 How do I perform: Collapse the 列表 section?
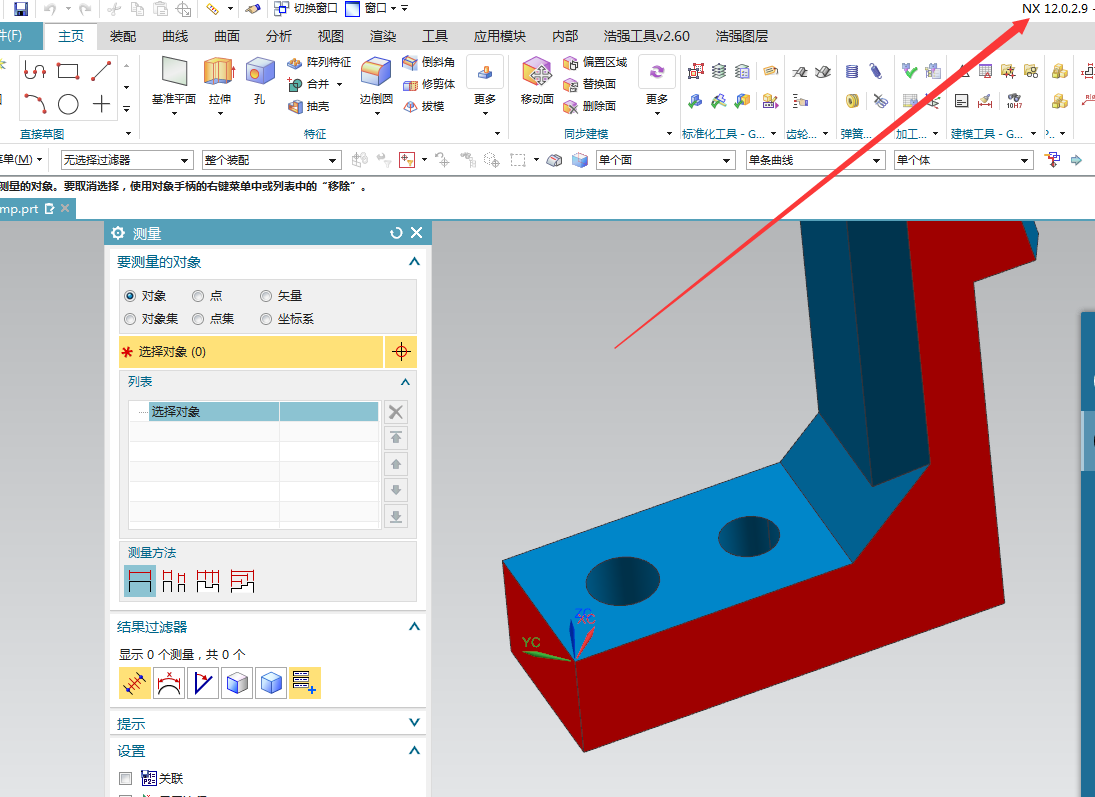click(x=405, y=382)
